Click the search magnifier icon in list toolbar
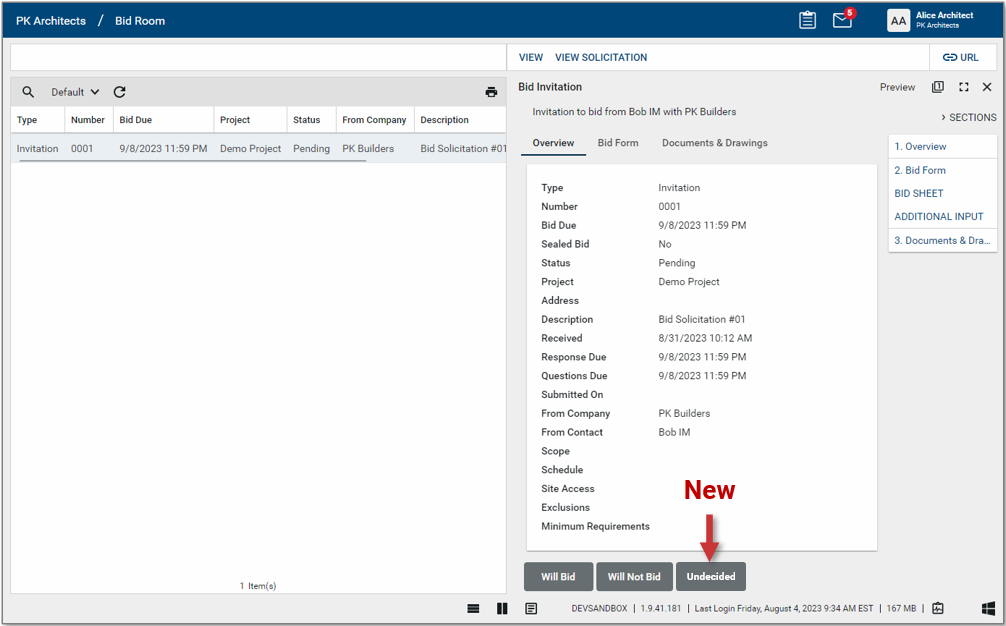1006x626 pixels. (28, 92)
